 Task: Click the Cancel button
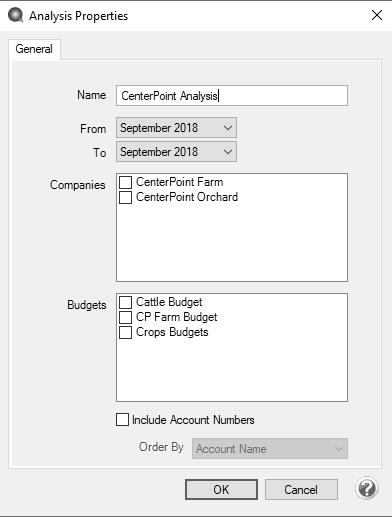[301, 489]
